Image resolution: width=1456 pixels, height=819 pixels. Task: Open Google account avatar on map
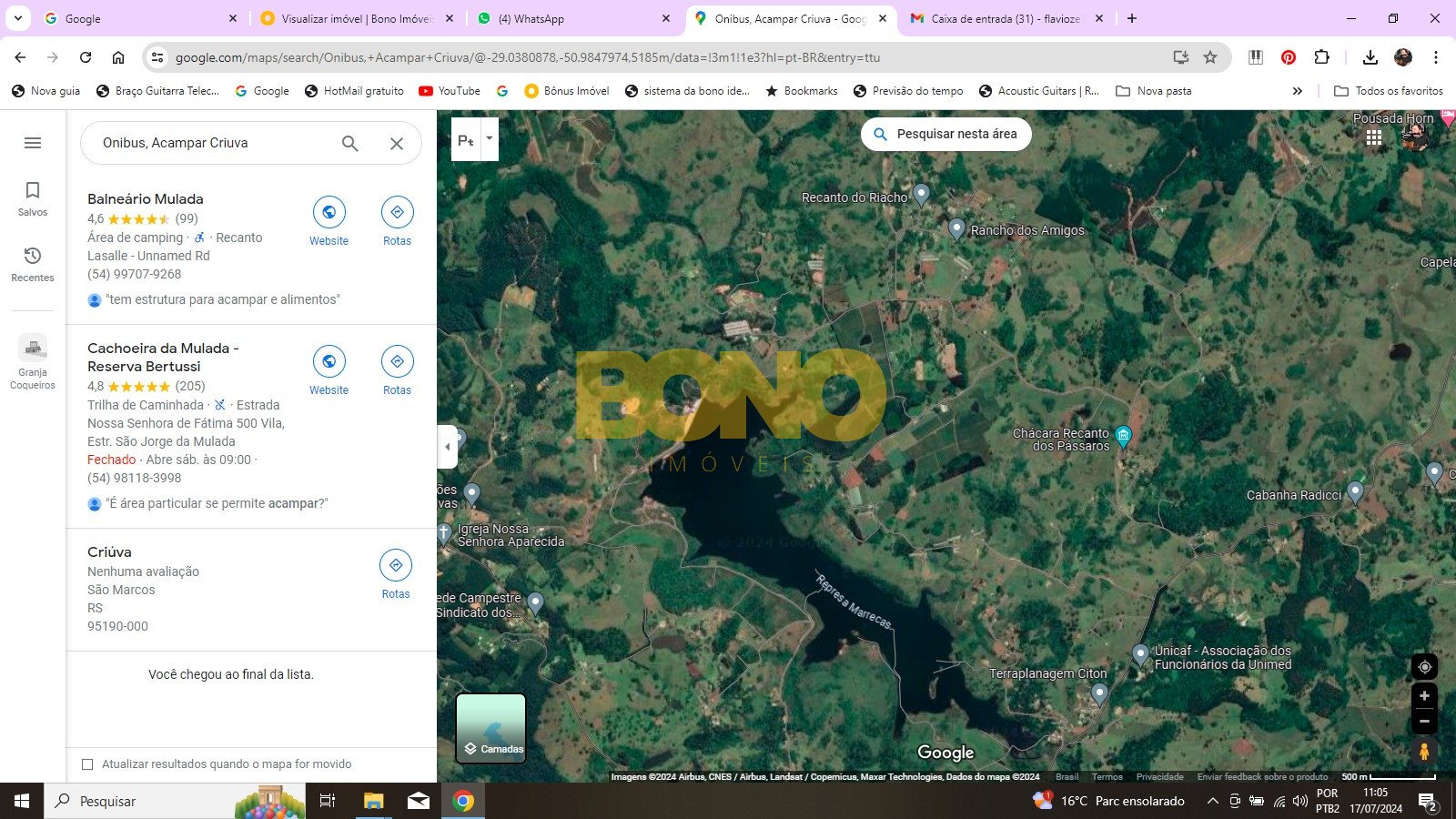1415,137
